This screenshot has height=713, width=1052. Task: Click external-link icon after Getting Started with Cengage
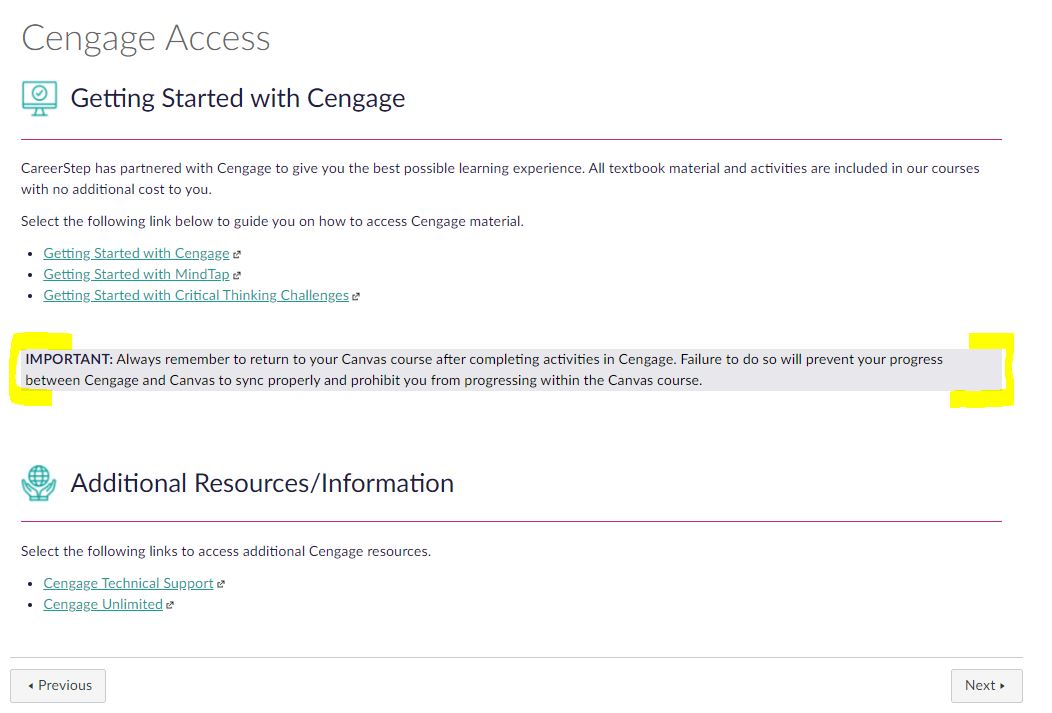(237, 255)
